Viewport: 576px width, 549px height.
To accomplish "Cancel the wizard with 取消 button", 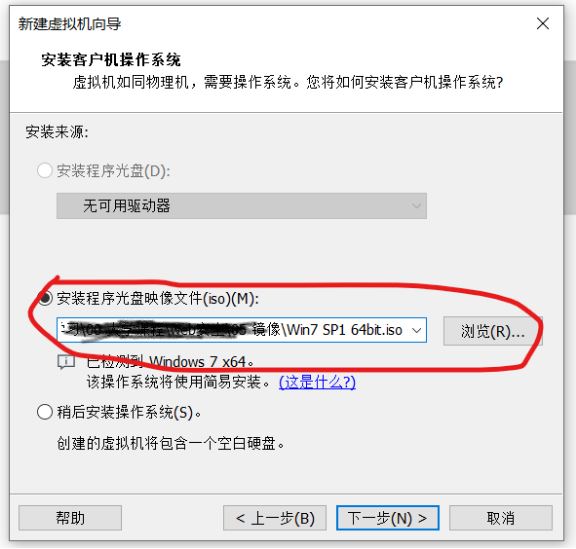I will [501, 518].
